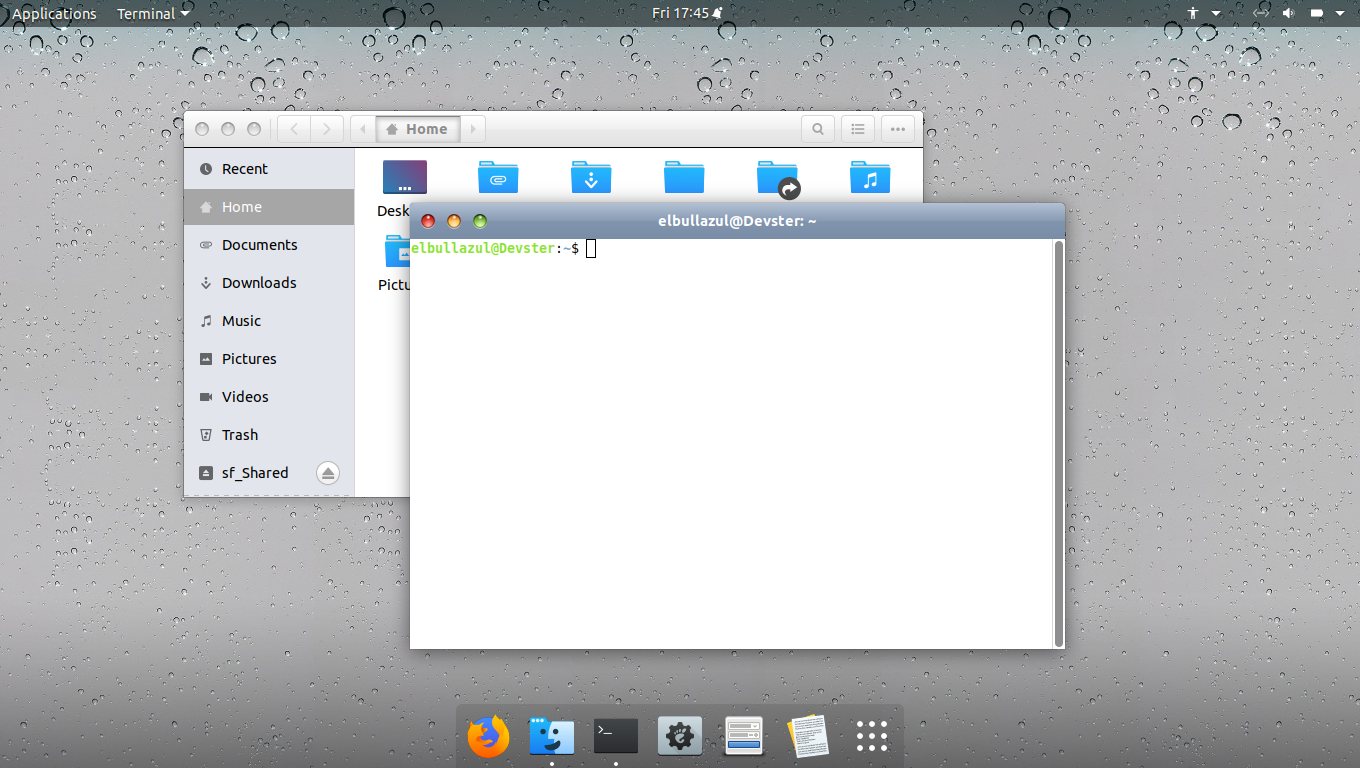The width and height of the screenshot is (1360, 768).
Task: Expand the system menu arrow beside battery
Action: click(x=1342, y=14)
